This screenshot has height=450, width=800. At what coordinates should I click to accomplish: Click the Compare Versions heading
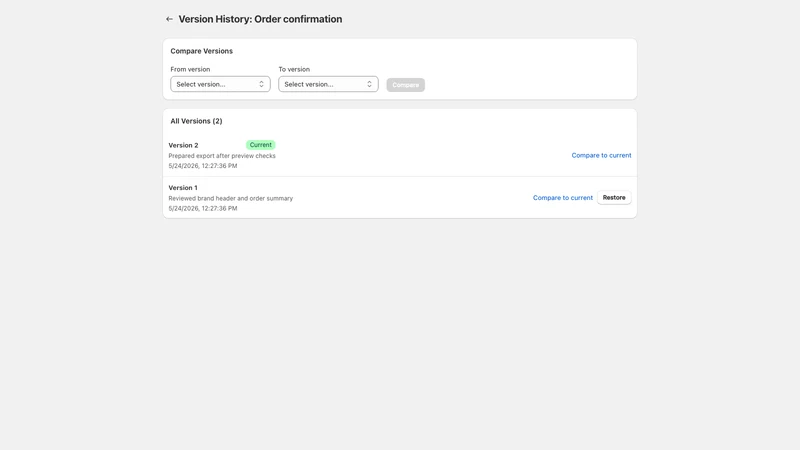point(202,51)
